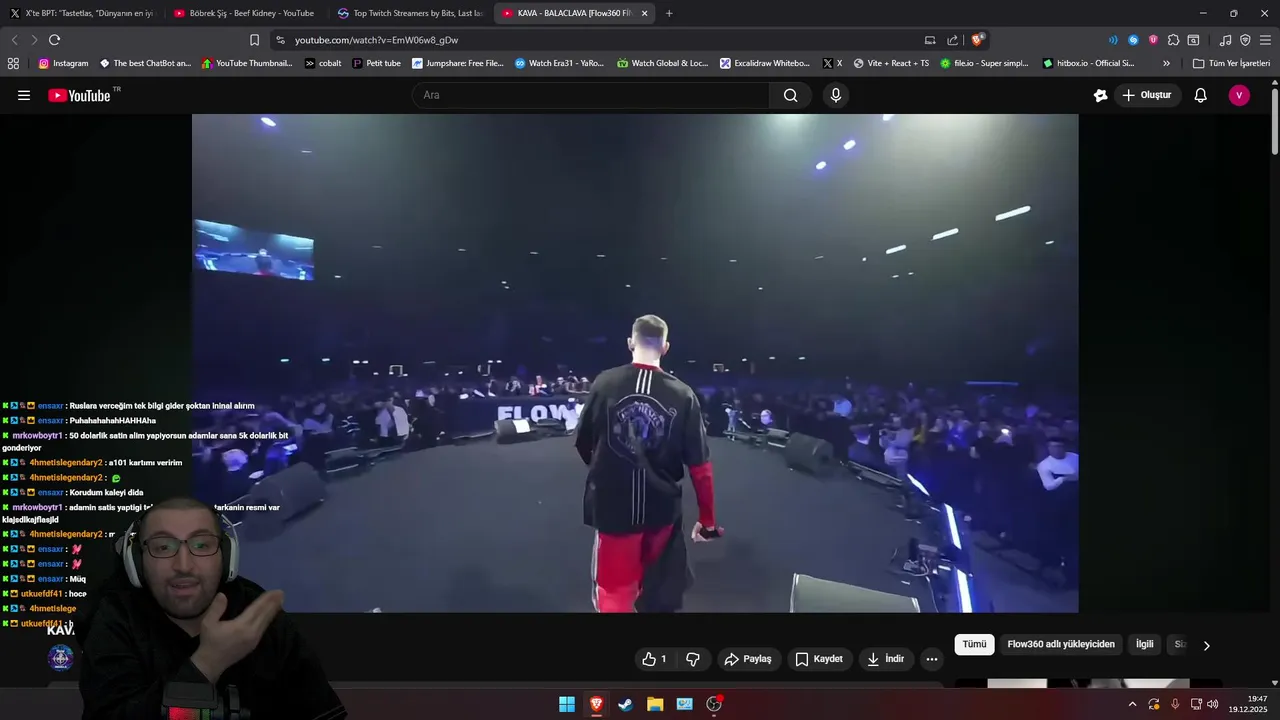Switch to X'te BPT tab
Screen dimensions: 1280x720
point(82,13)
